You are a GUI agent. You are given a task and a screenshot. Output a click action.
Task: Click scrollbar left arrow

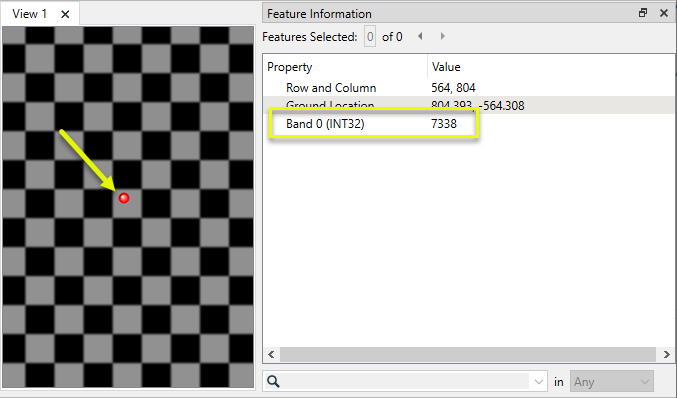[x=271, y=354]
